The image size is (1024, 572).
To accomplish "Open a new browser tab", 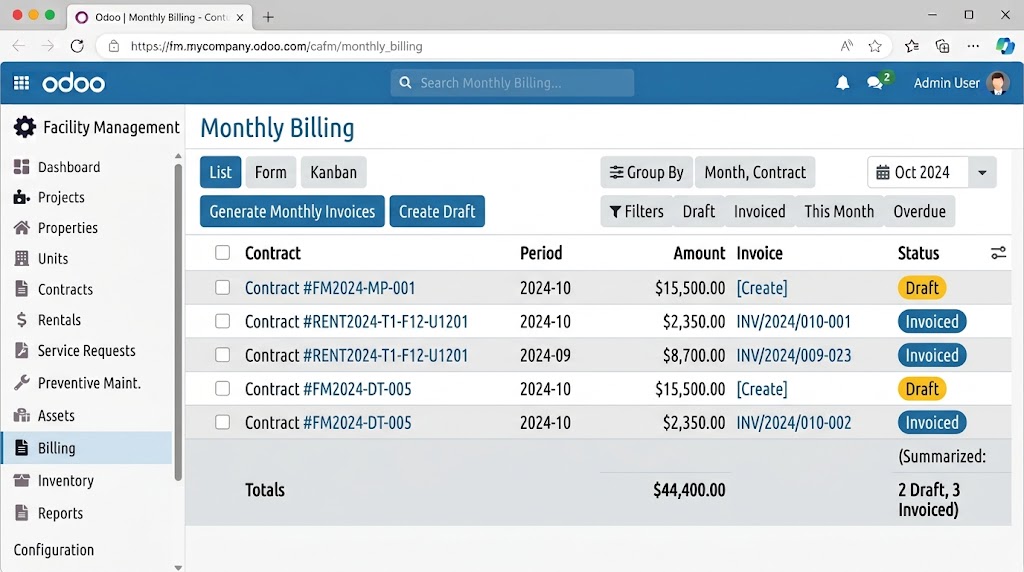I will [x=268, y=17].
